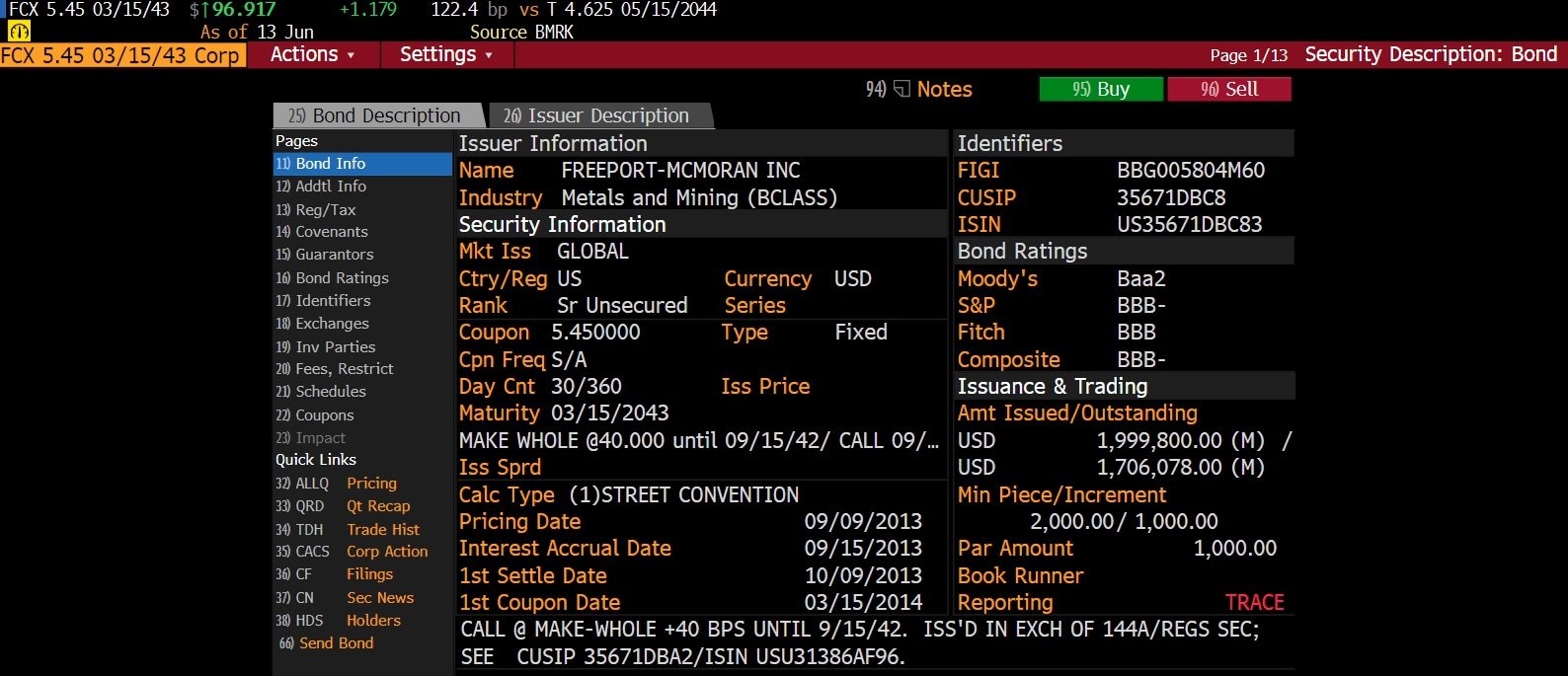1568x676 pixels.
Task: Click the CUSIP value 35671DBC8
Action: pos(1171,197)
